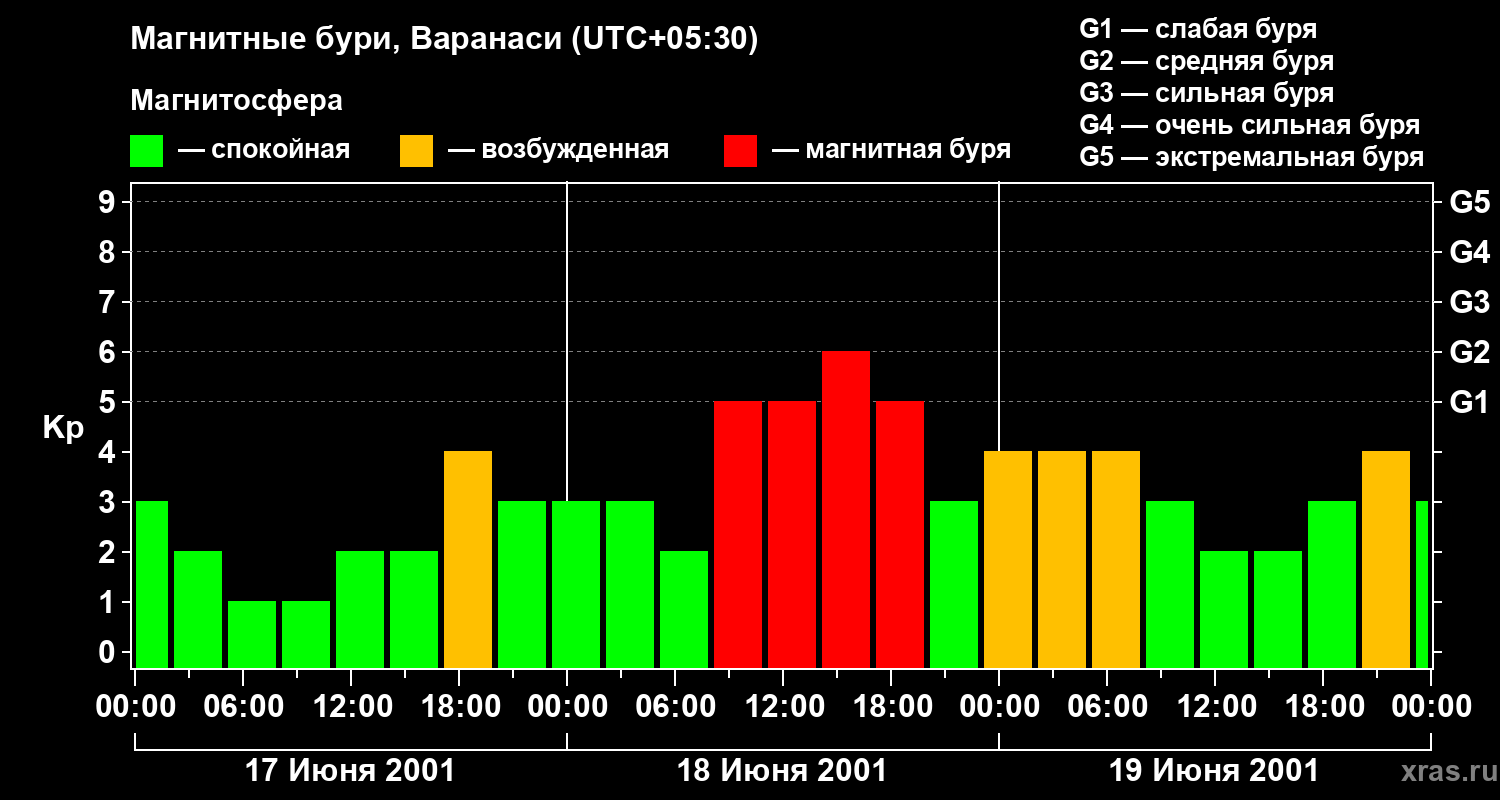Click the "G5 — экстремальная буря" legend line
Image resolution: width=1500 pixels, height=800 pixels.
[x=1251, y=157]
